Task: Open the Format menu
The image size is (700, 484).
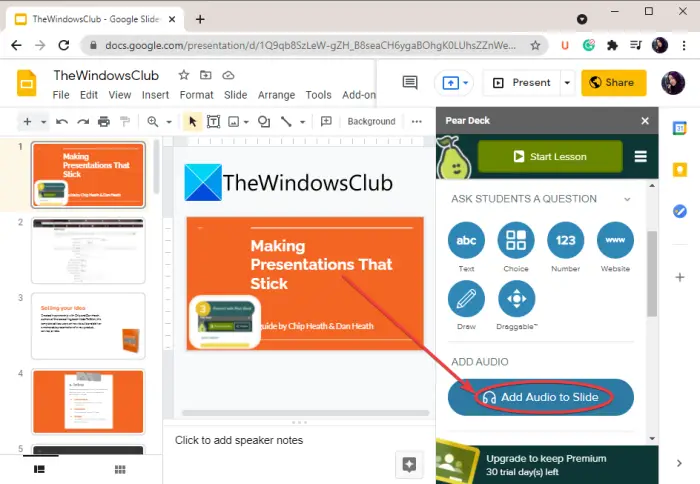Action: [x=196, y=95]
